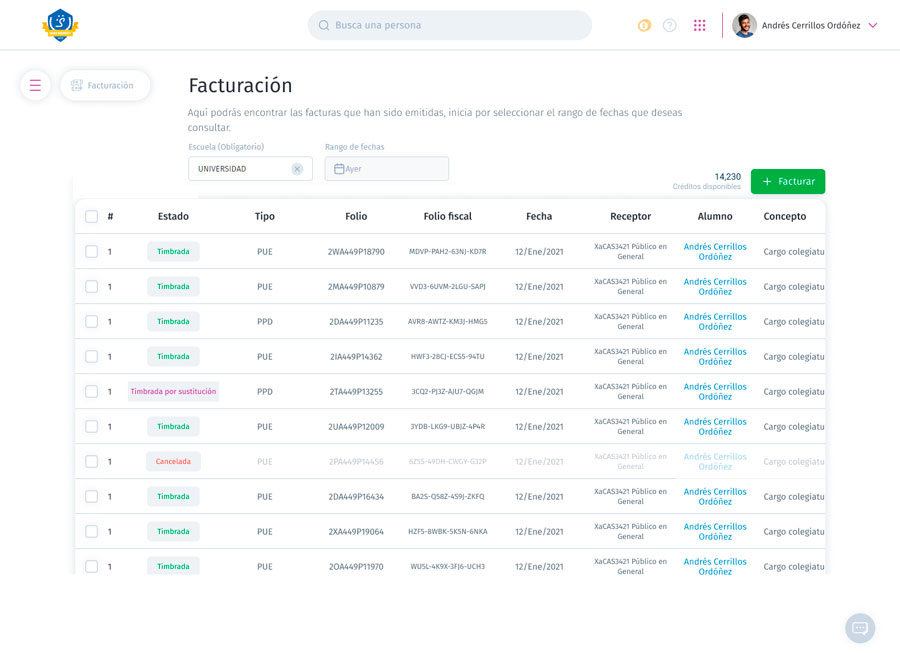Open the Escuela school dropdown
900x653 pixels.
click(250, 169)
